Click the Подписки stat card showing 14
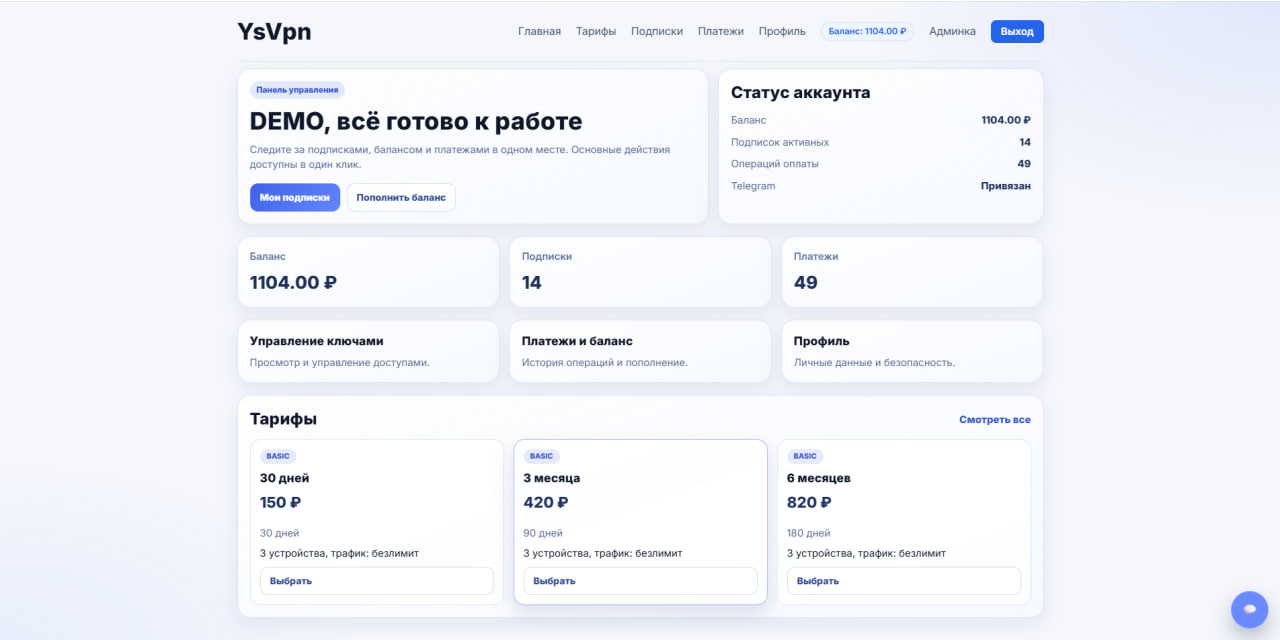 point(640,271)
